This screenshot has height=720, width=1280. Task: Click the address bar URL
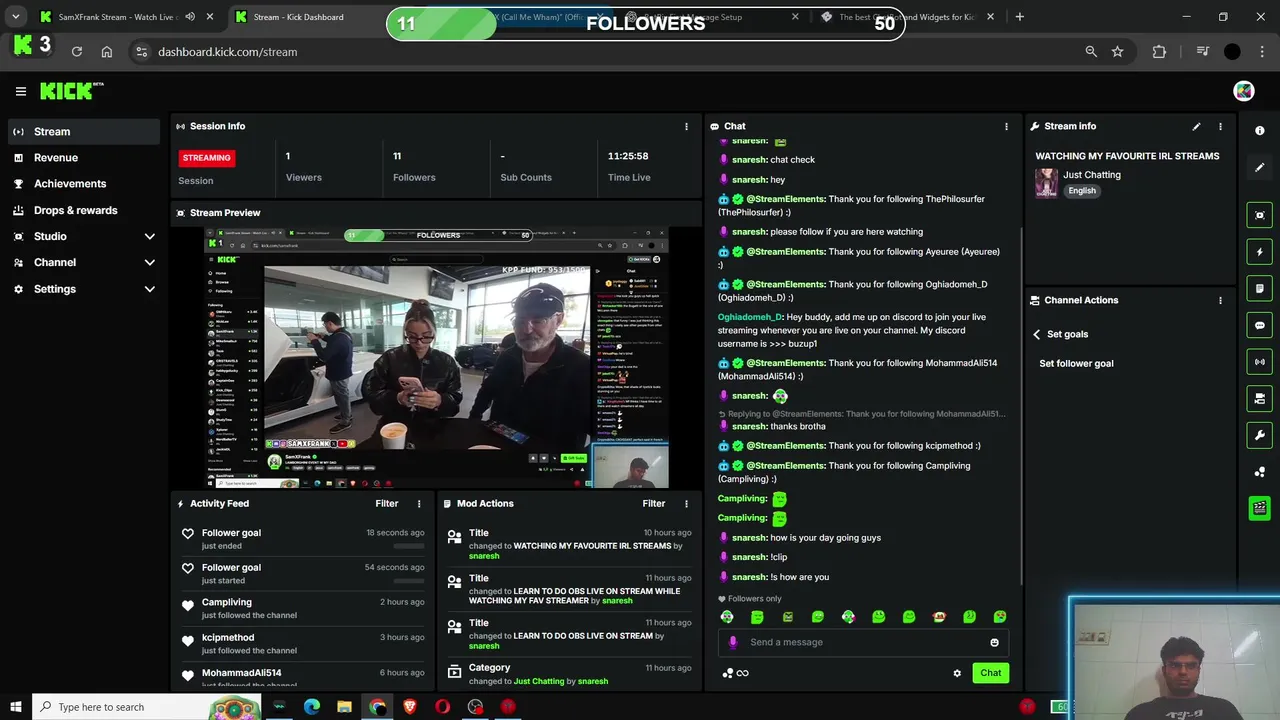pos(227,52)
